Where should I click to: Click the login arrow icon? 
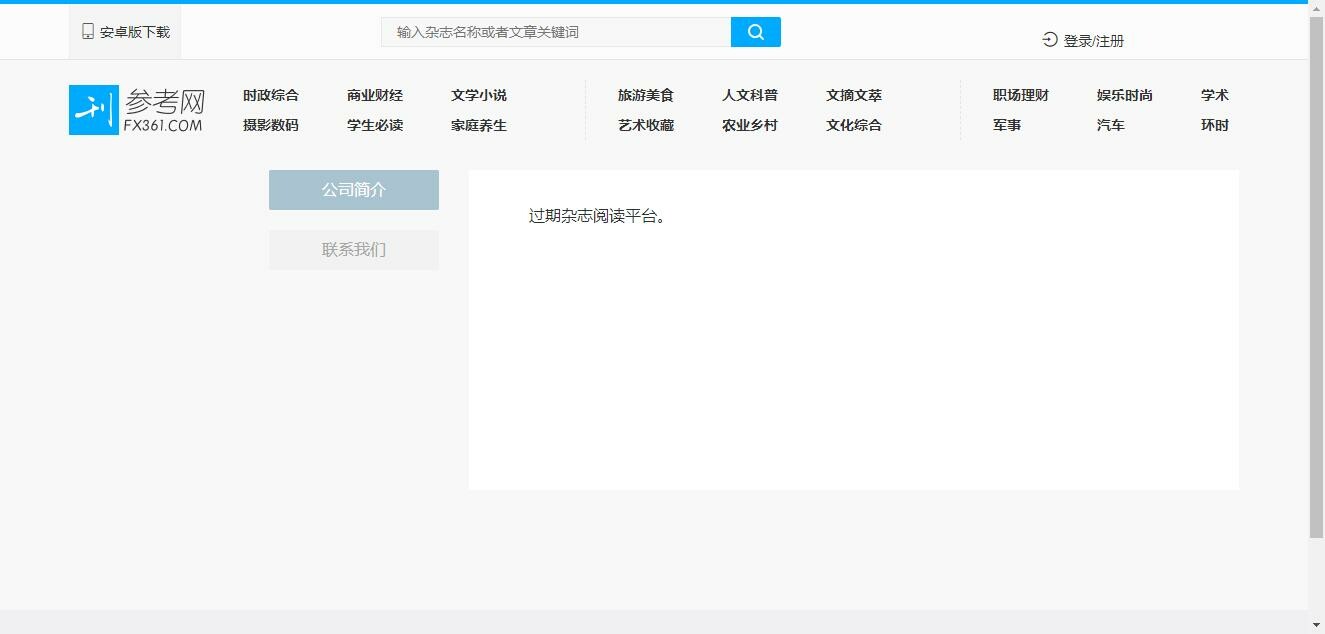click(1049, 40)
